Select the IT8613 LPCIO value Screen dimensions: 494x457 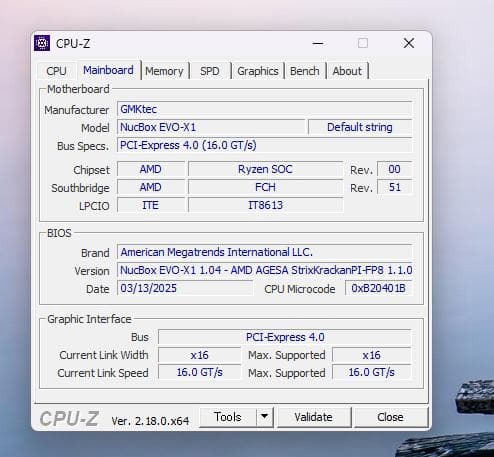tap(265, 205)
